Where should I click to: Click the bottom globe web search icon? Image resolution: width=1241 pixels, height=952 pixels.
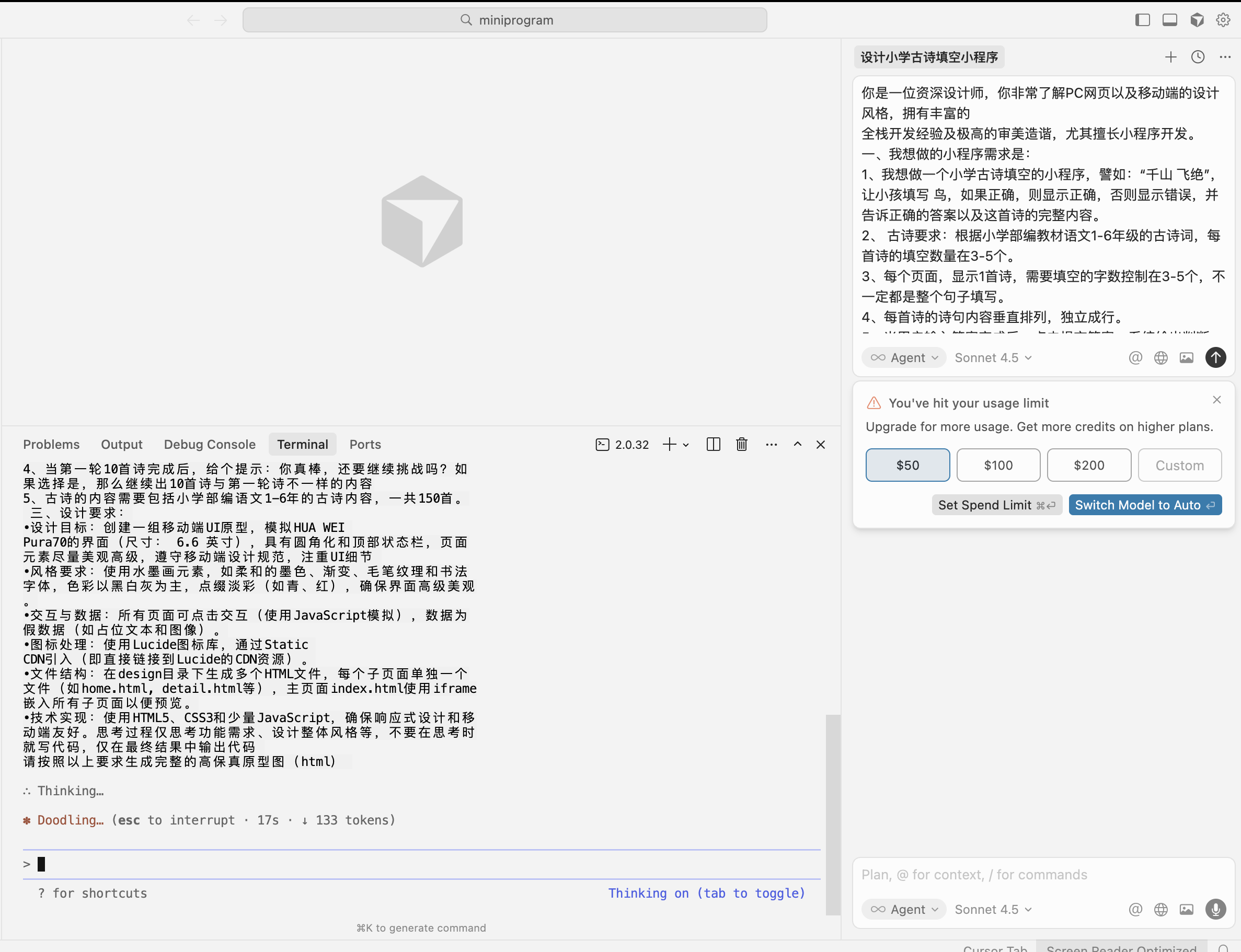[1161, 910]
